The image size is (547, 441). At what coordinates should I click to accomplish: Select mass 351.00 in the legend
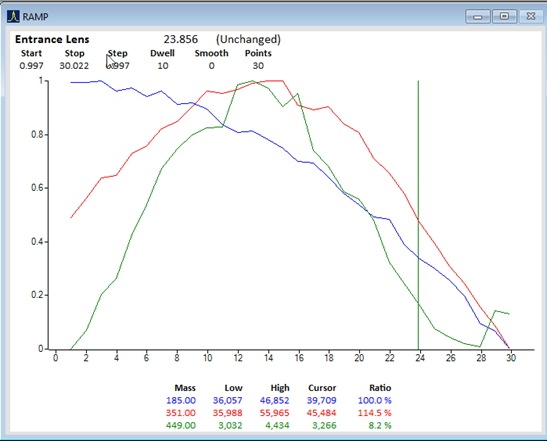click(181, 413)
